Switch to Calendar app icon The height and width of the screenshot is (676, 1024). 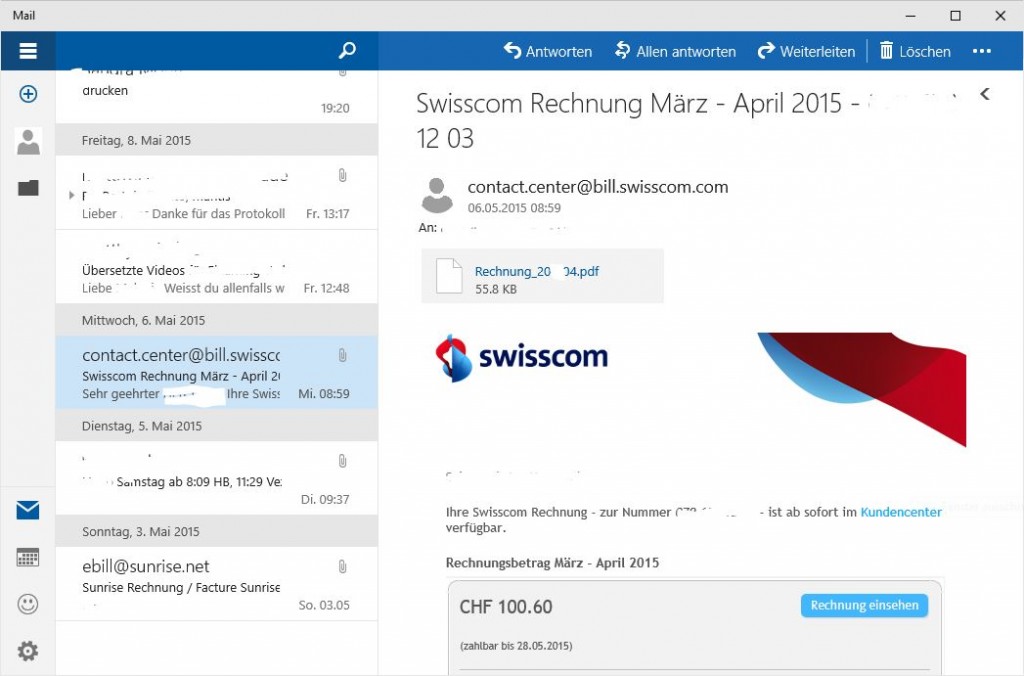28,558
